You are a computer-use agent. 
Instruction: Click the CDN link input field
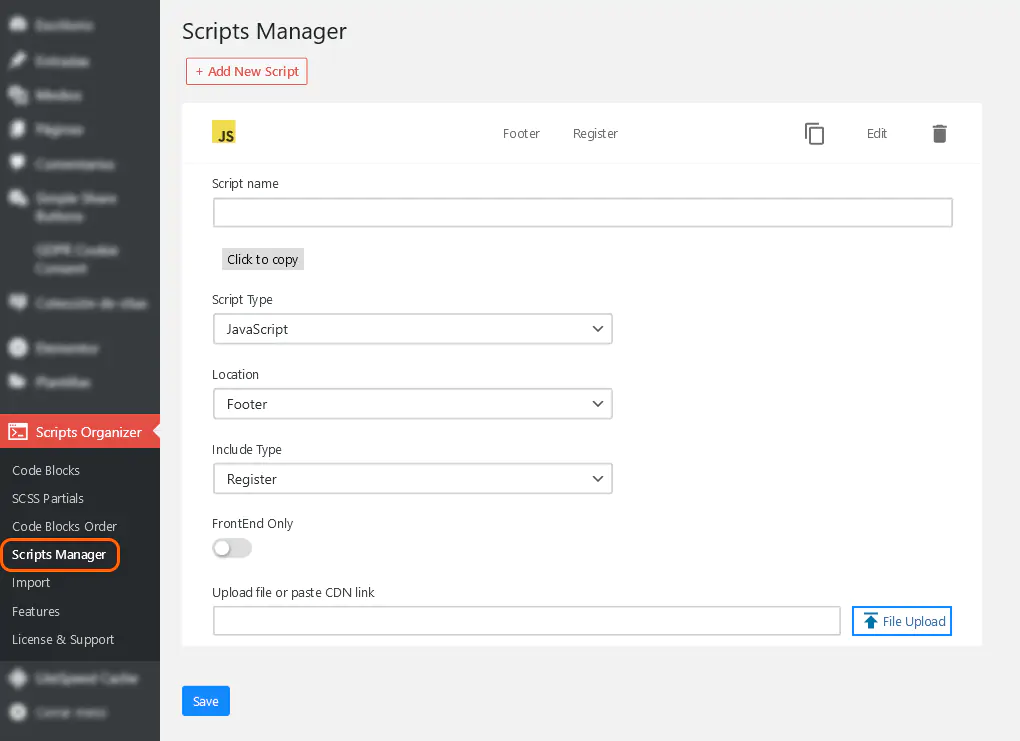tap(526, 621)
